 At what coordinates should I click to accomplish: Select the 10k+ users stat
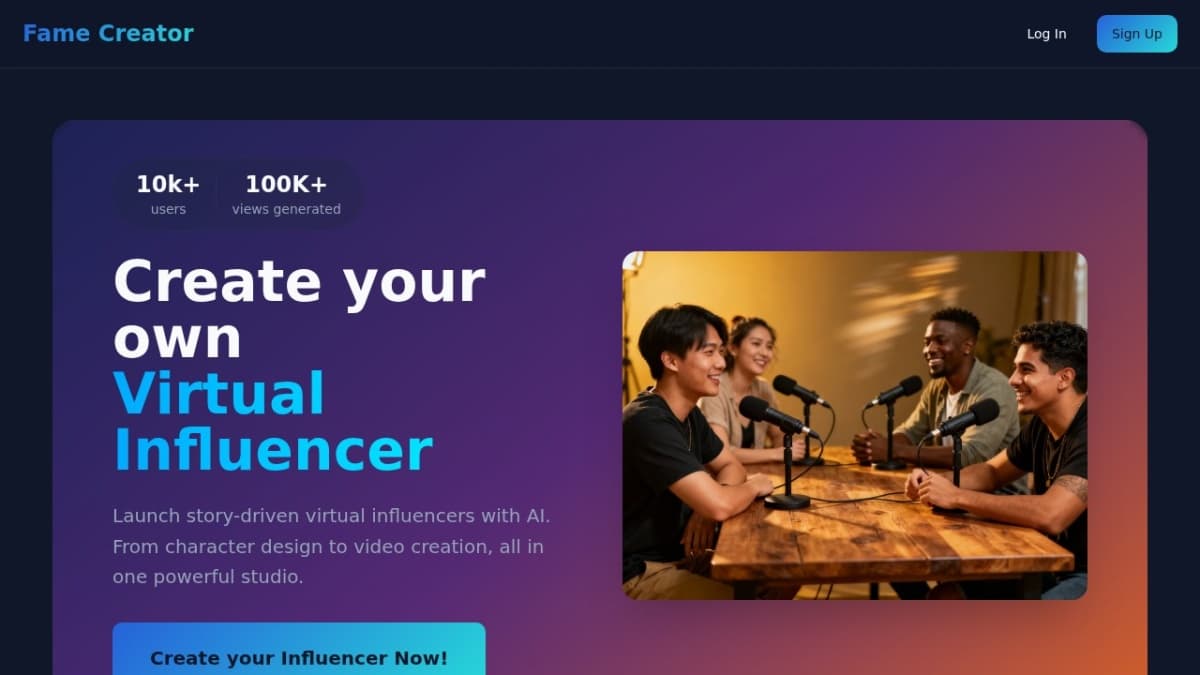(168, 194)
